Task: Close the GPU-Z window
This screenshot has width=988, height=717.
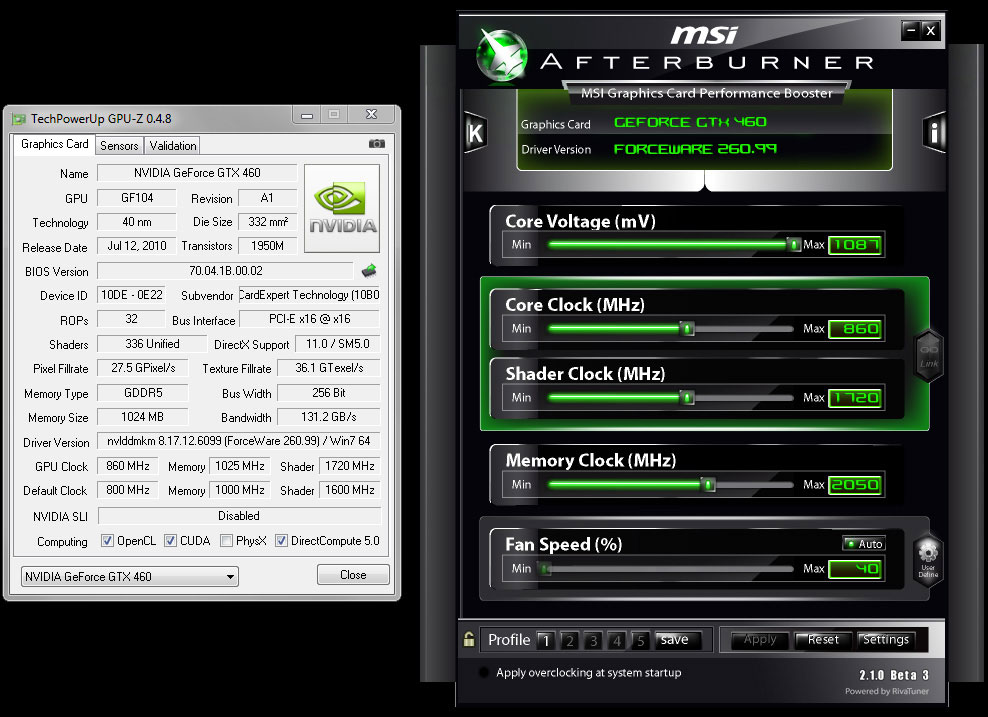Action: pyautogui.click(x=372, y=115)
